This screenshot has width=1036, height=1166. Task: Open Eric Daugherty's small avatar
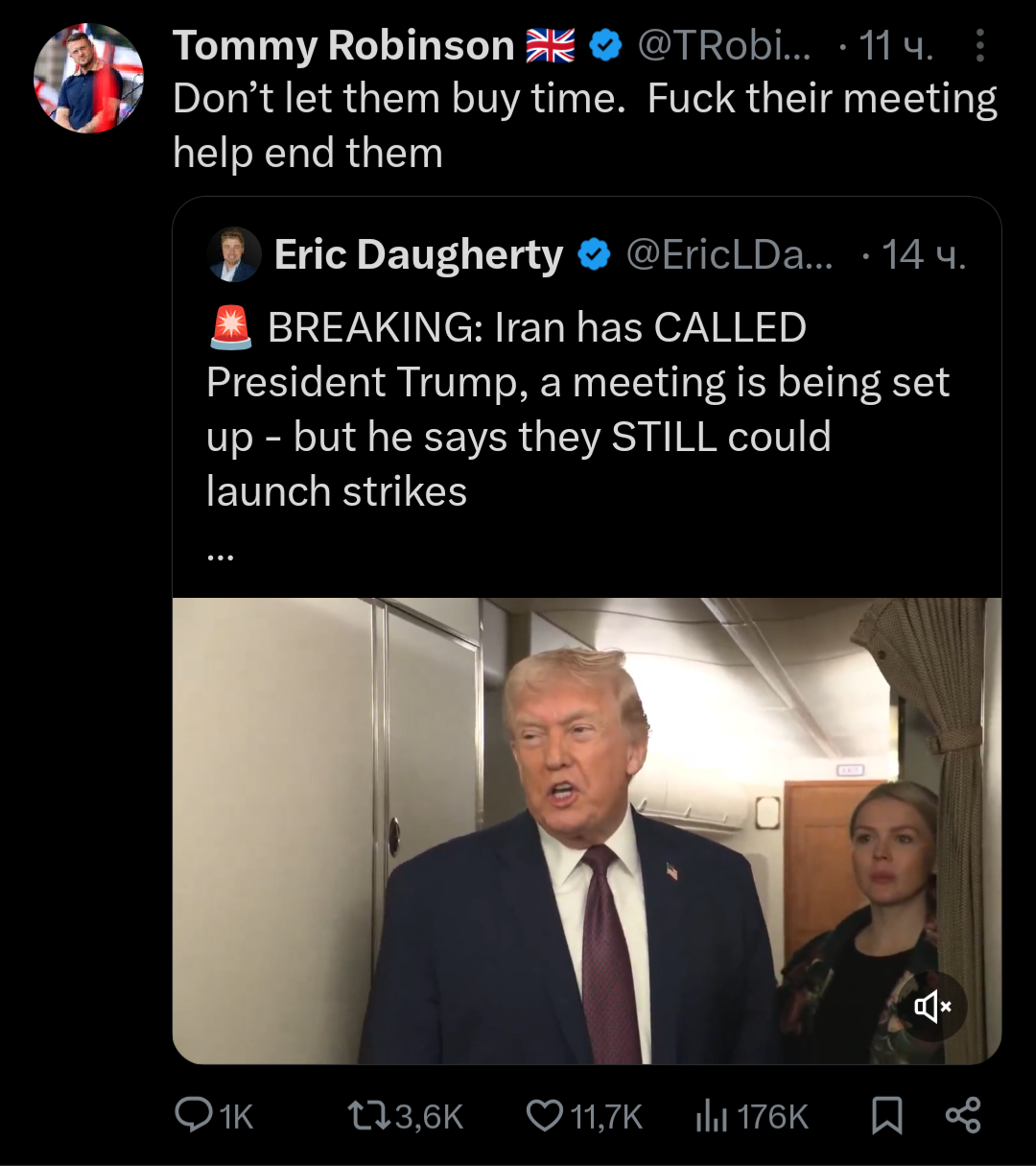[234, 254]
